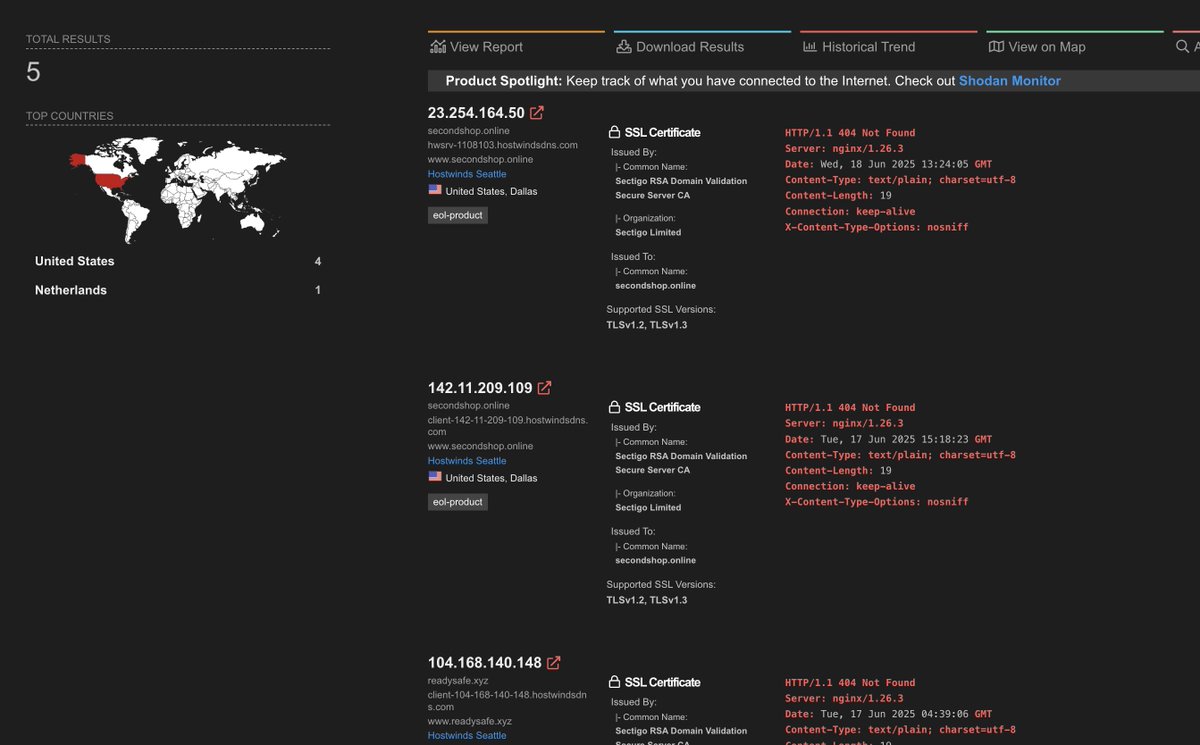This screenshot has width=1200, height=745.
Task: Click the Date header Wed, 18 Jun 2025
Action: 889,164
